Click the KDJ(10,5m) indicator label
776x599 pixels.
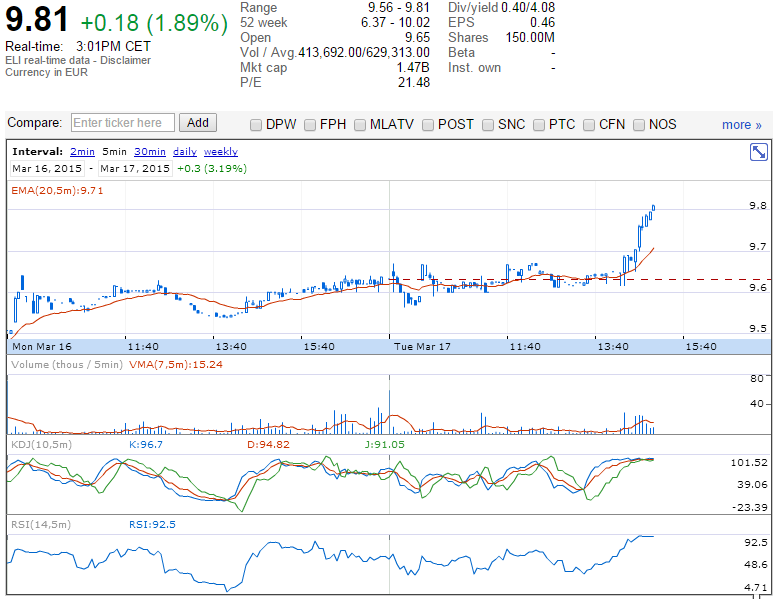(x=42, y=445)
